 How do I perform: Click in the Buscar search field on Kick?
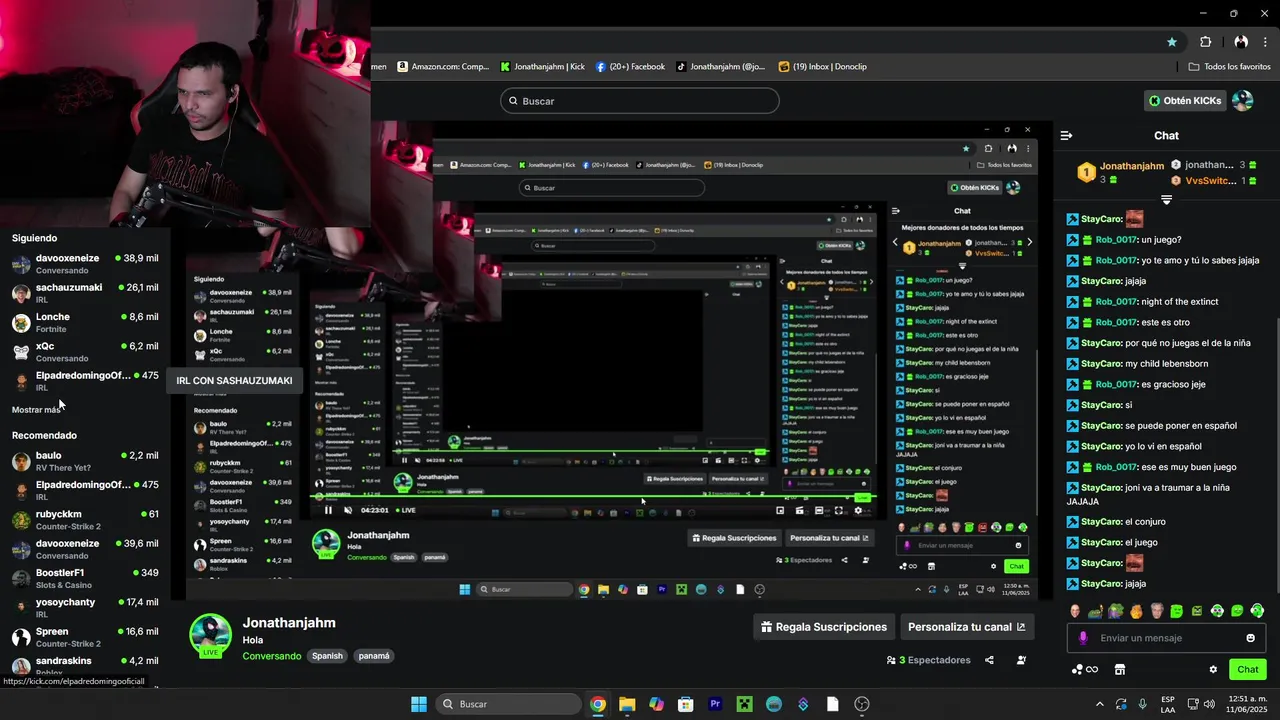640,101
